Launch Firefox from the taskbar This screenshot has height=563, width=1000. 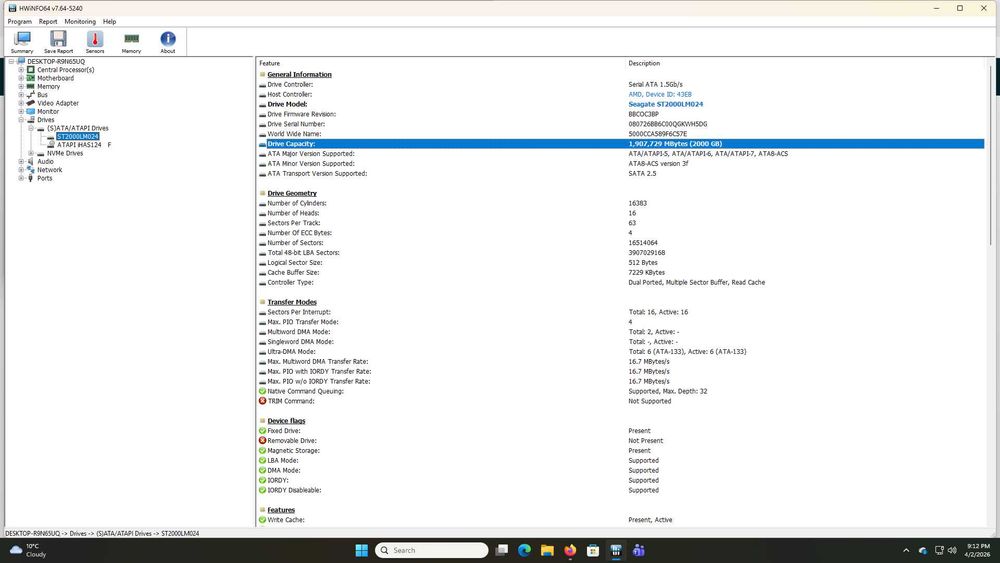click(x=571, y=550)
